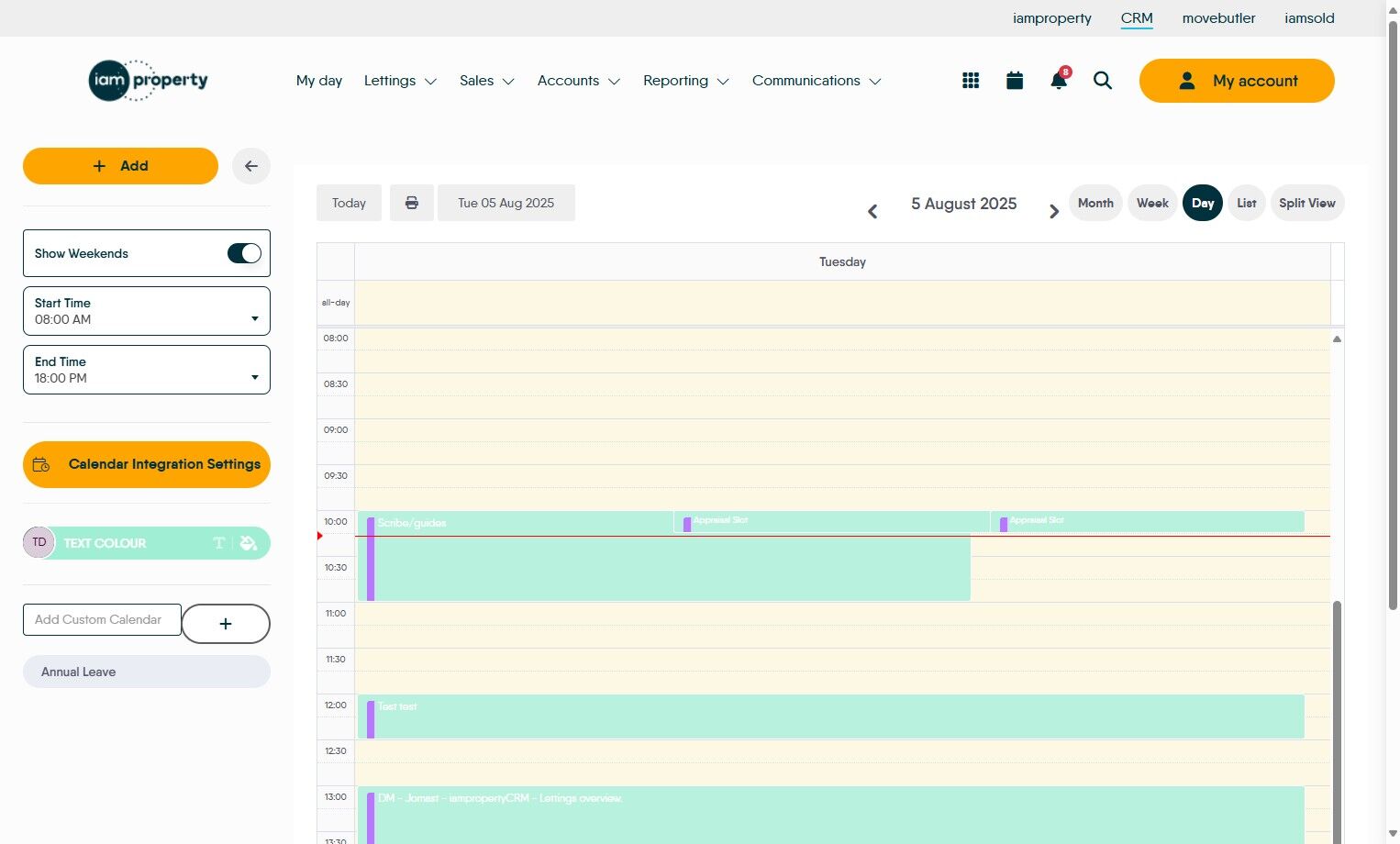Open Calendar Integration Settings
This screenshot has height=844, width=1400.
[x=147, y=464]
